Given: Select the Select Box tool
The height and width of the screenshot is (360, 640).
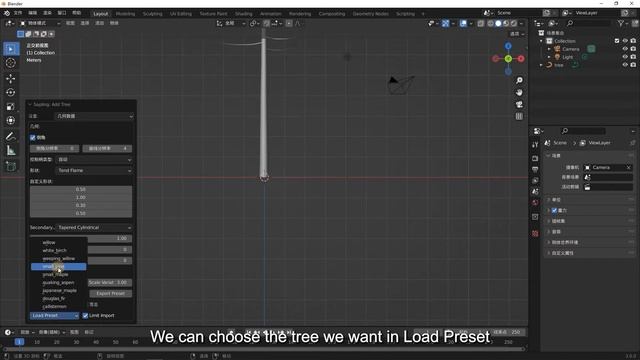Looking at the screenshot, I should pos(11,49).
